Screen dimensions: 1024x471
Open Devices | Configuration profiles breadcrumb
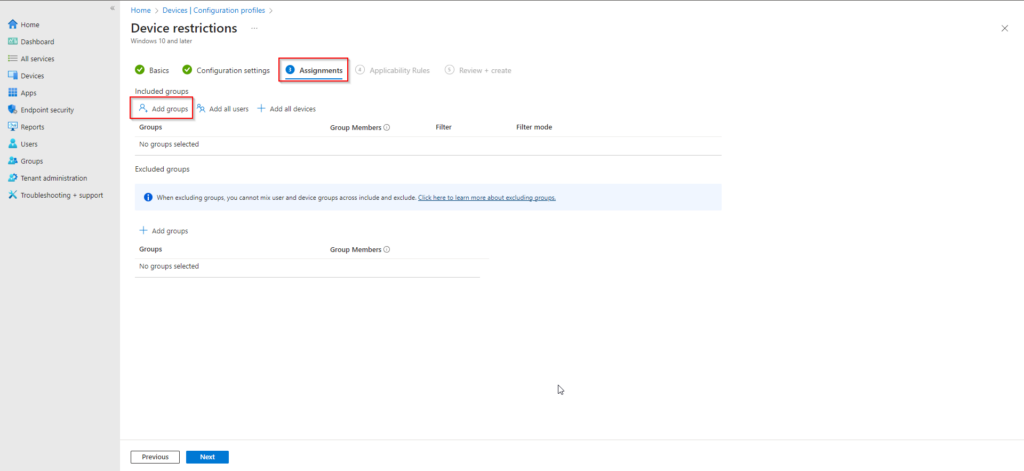pyautogui.click(x=214, y=10)
